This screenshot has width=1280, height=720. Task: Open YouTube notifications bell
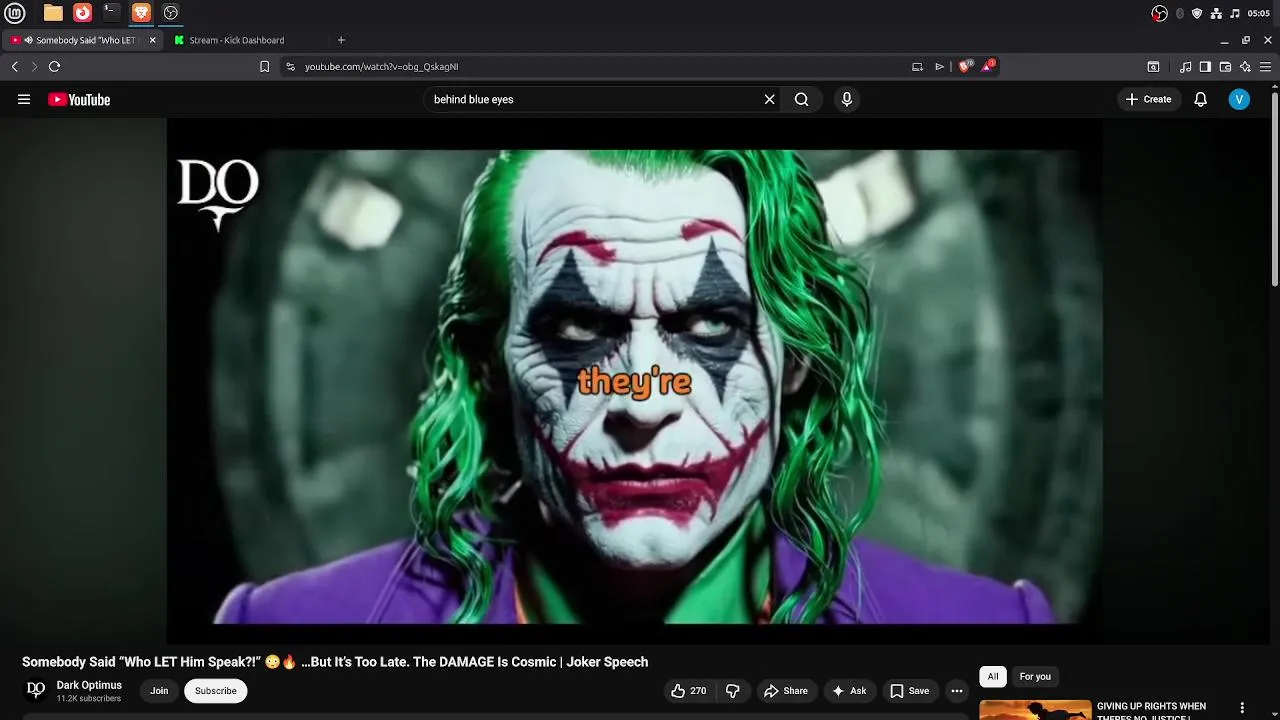1200,99
